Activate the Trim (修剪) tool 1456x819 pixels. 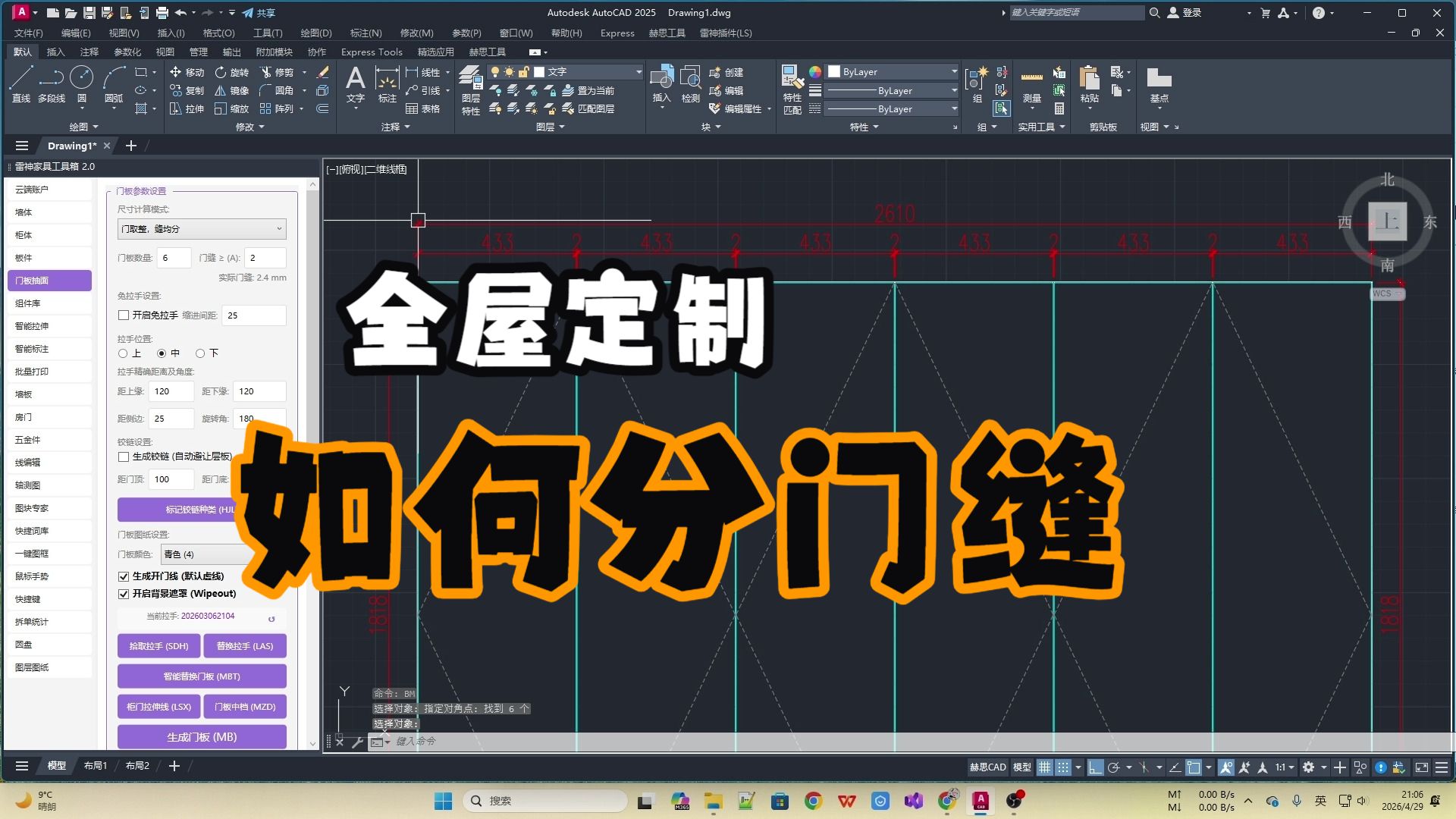[276, 72]
